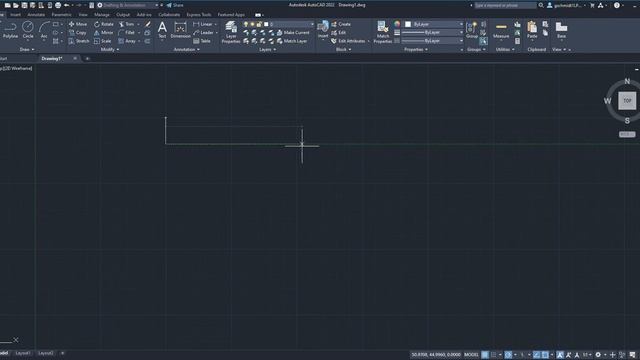Add a new drawing tab with plus
Screen dimensions: 640x360
[x=87, y=59]
